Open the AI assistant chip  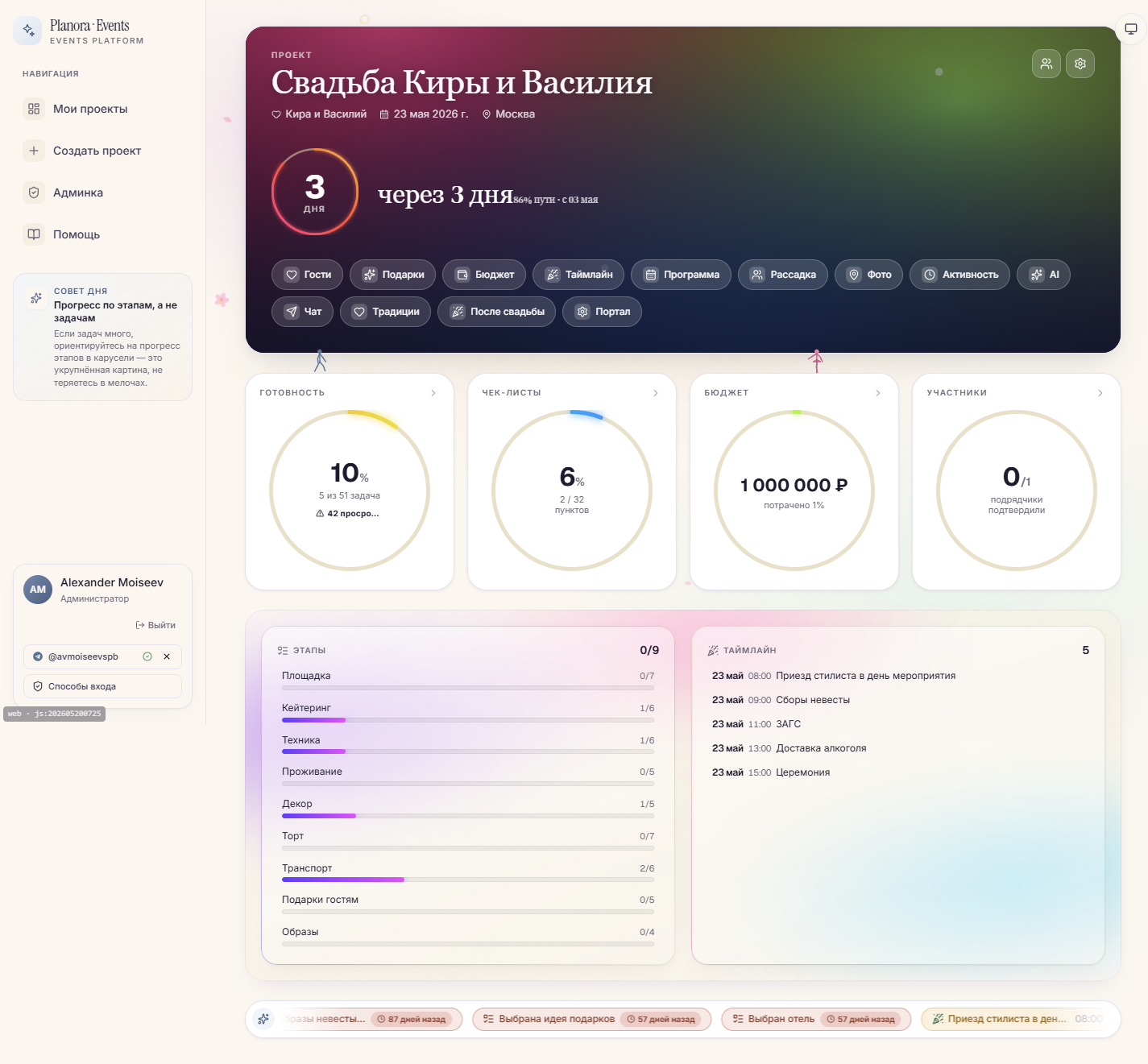tap(1043, 275)
